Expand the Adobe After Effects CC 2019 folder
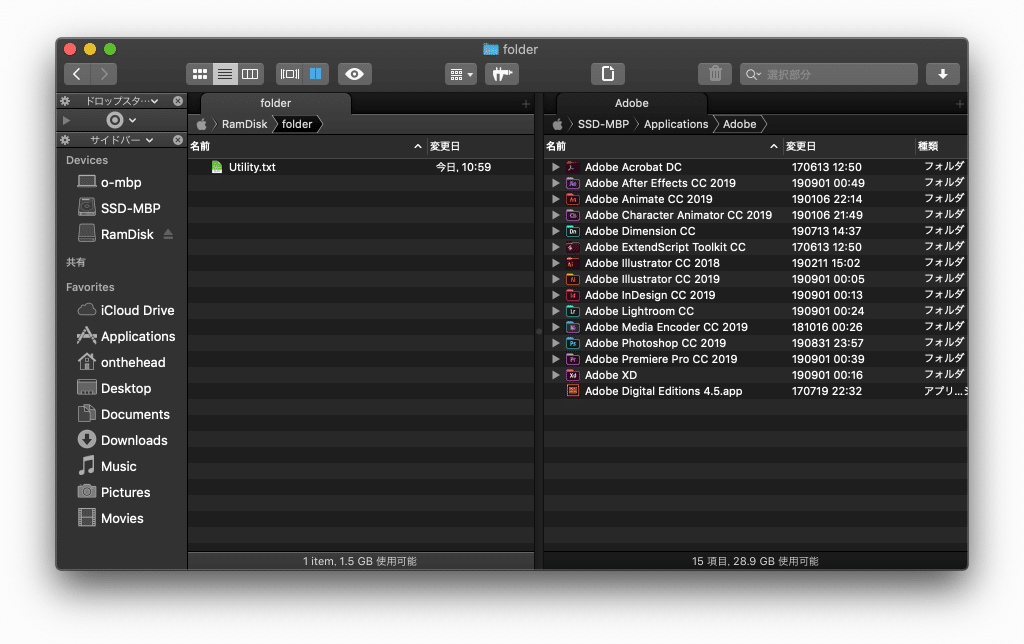 (555, 183)
